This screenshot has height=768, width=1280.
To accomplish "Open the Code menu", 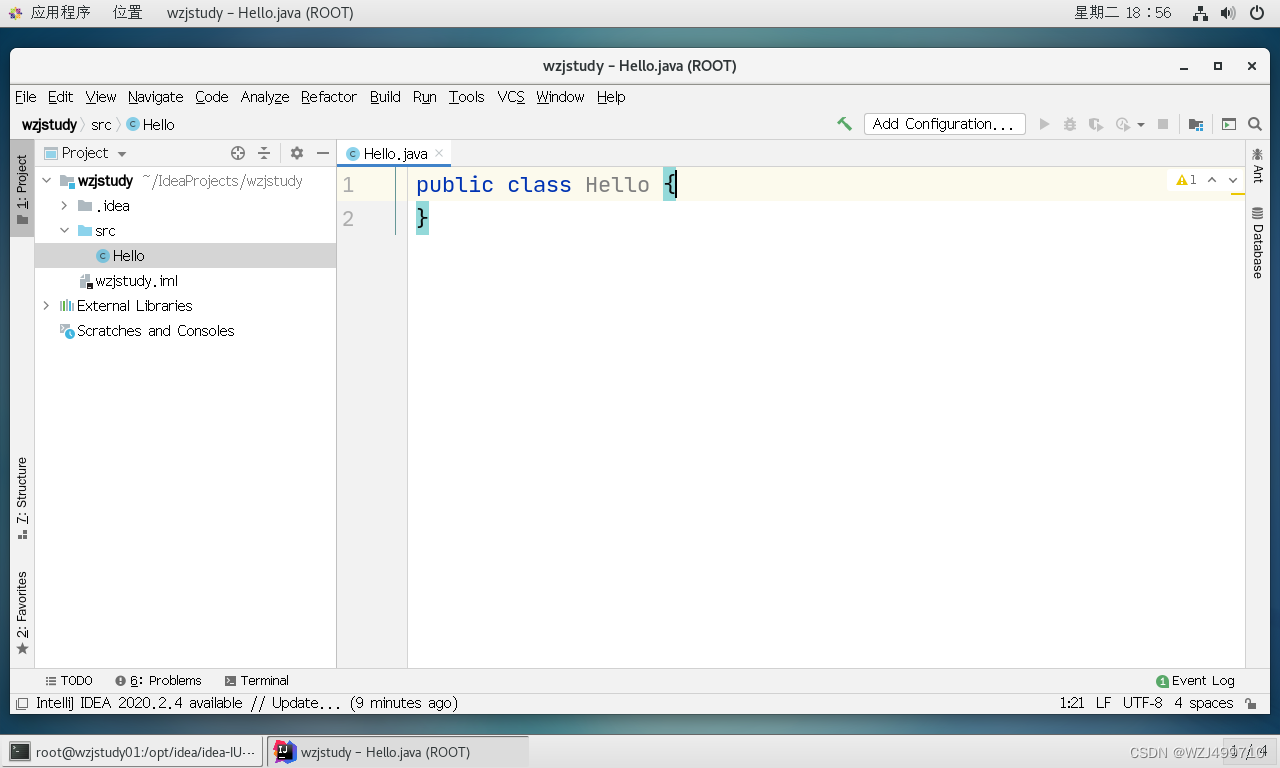I will [212, 97].
